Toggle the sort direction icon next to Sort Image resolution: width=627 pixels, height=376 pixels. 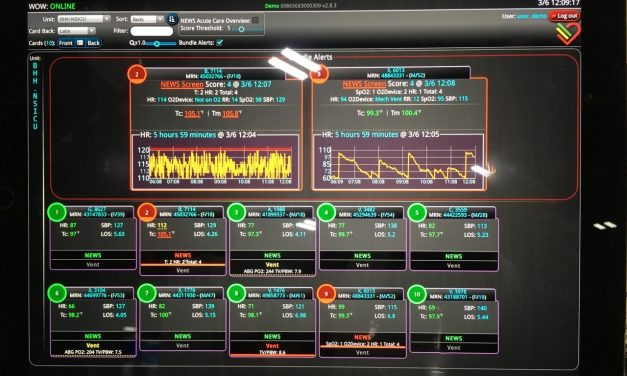pyautogui.click(x=172, y=19)
